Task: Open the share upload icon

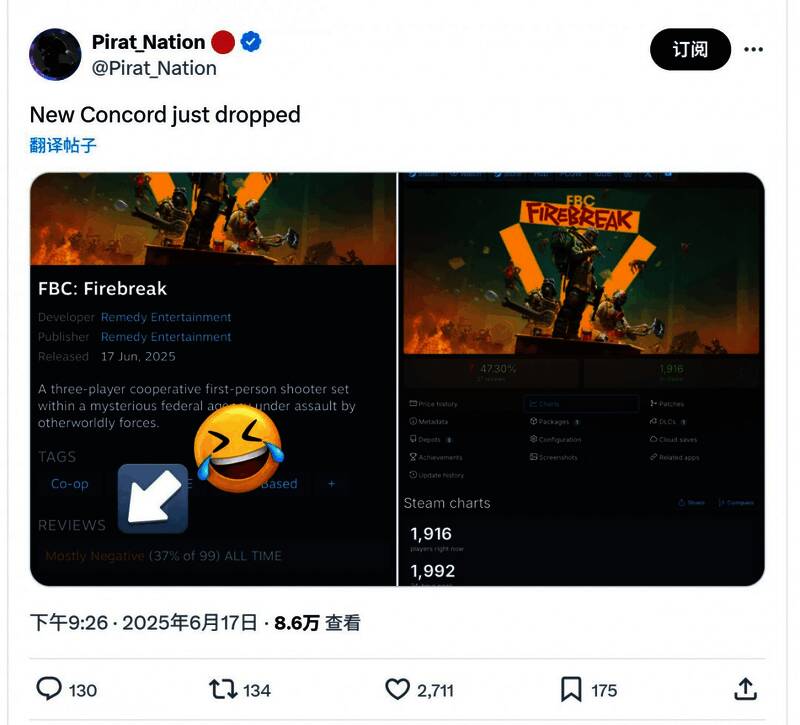Action: [x=745, y=689]
